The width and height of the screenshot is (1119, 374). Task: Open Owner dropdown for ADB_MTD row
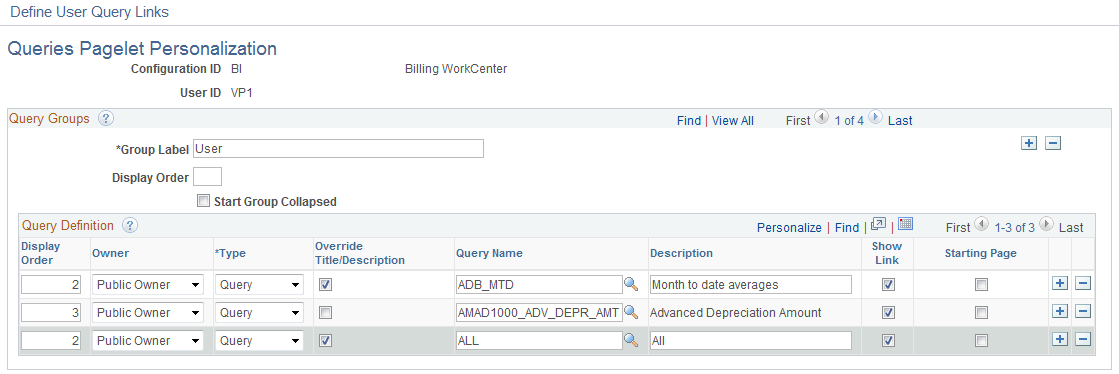(x=148, y=285)
